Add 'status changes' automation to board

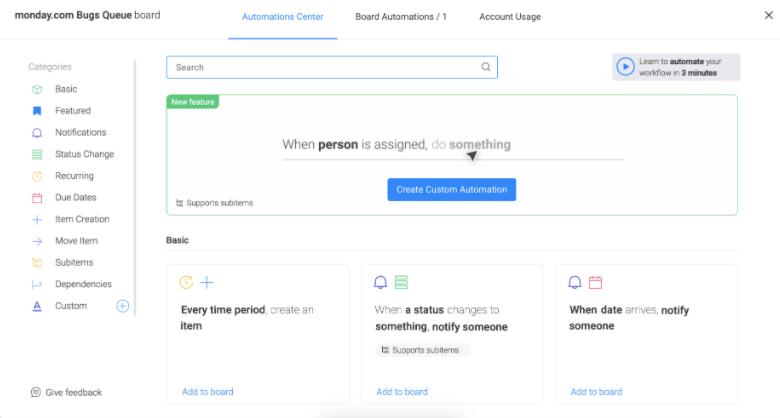coord(402,392)
